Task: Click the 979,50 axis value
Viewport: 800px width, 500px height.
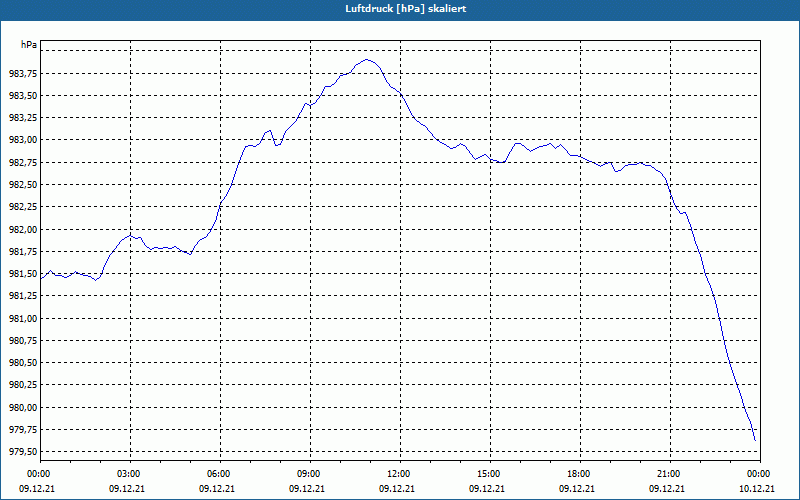Action: 23,452
